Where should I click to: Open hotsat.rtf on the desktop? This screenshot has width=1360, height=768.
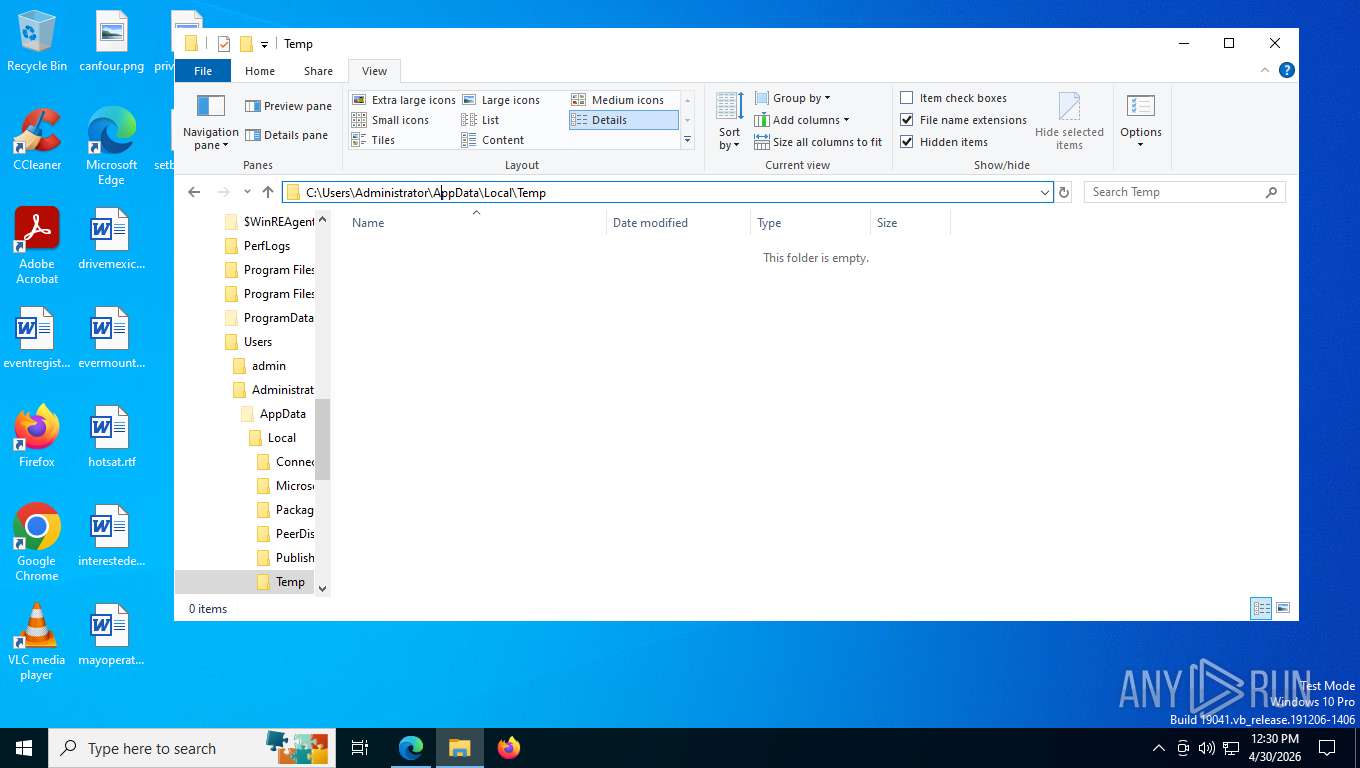point(111,438)
